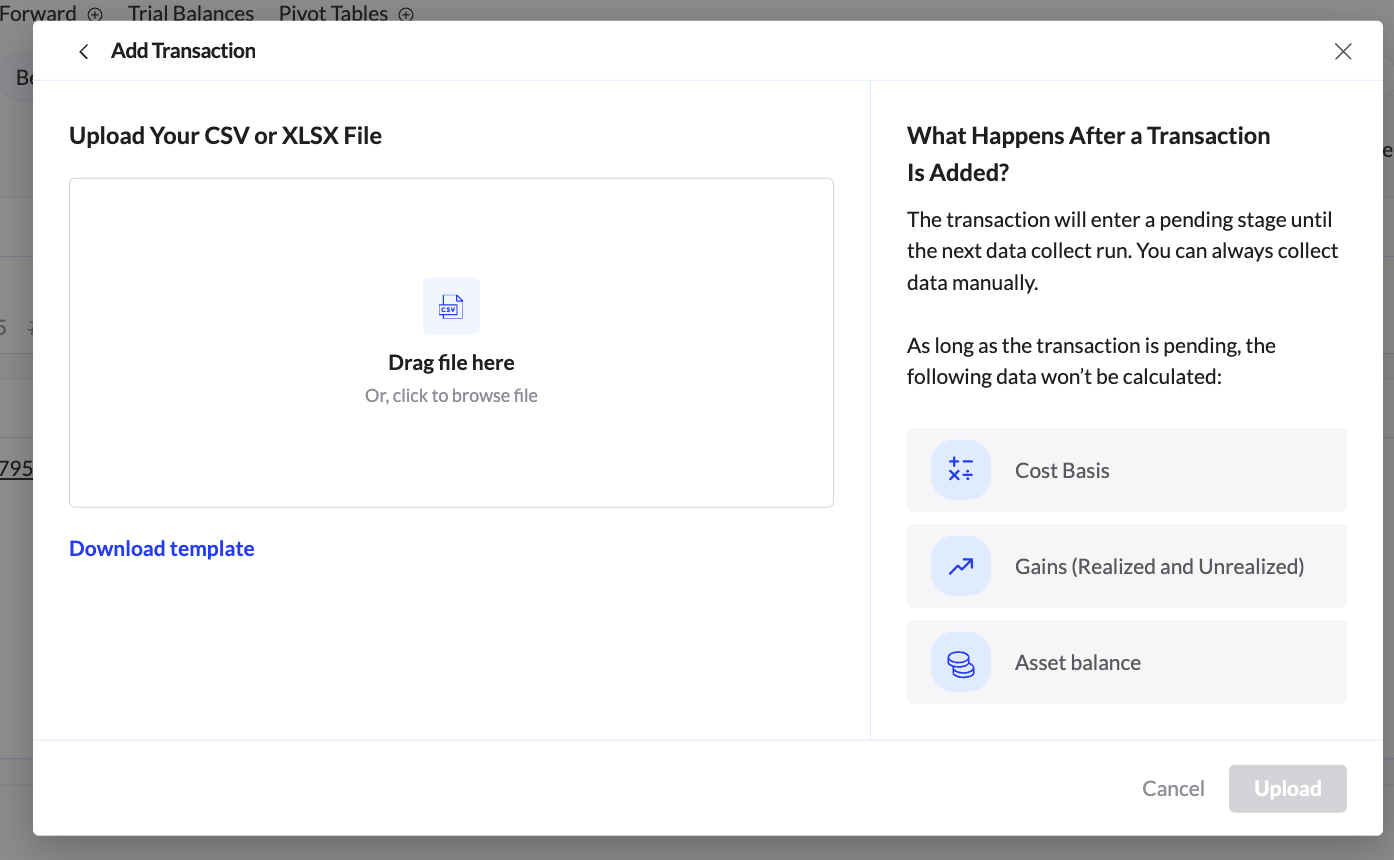
Task: Click 'Or, click to browse file'
Action: [451, 396]
